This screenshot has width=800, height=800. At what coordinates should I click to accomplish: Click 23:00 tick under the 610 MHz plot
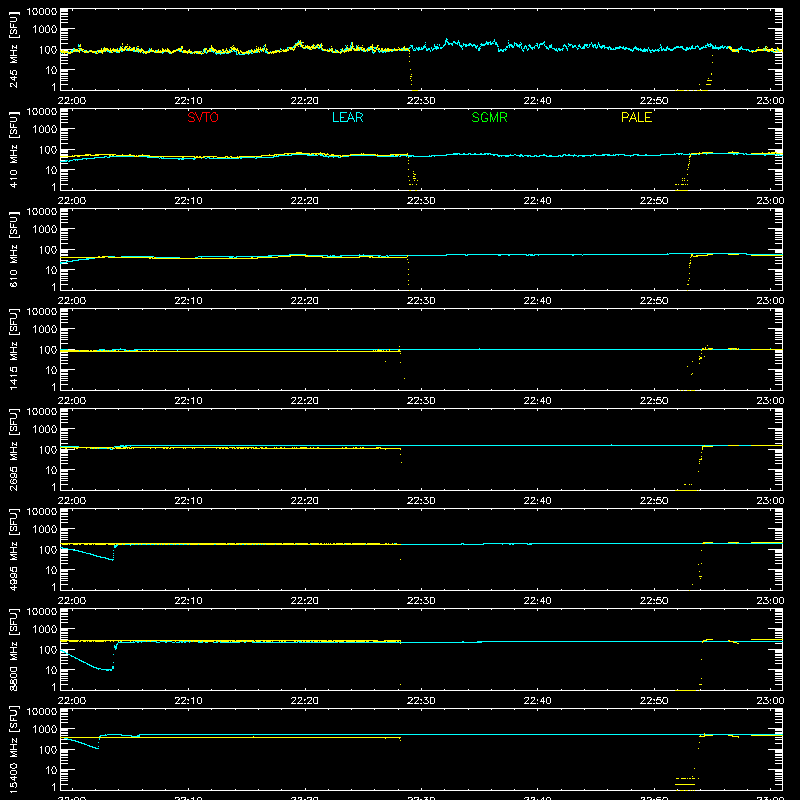770,301
